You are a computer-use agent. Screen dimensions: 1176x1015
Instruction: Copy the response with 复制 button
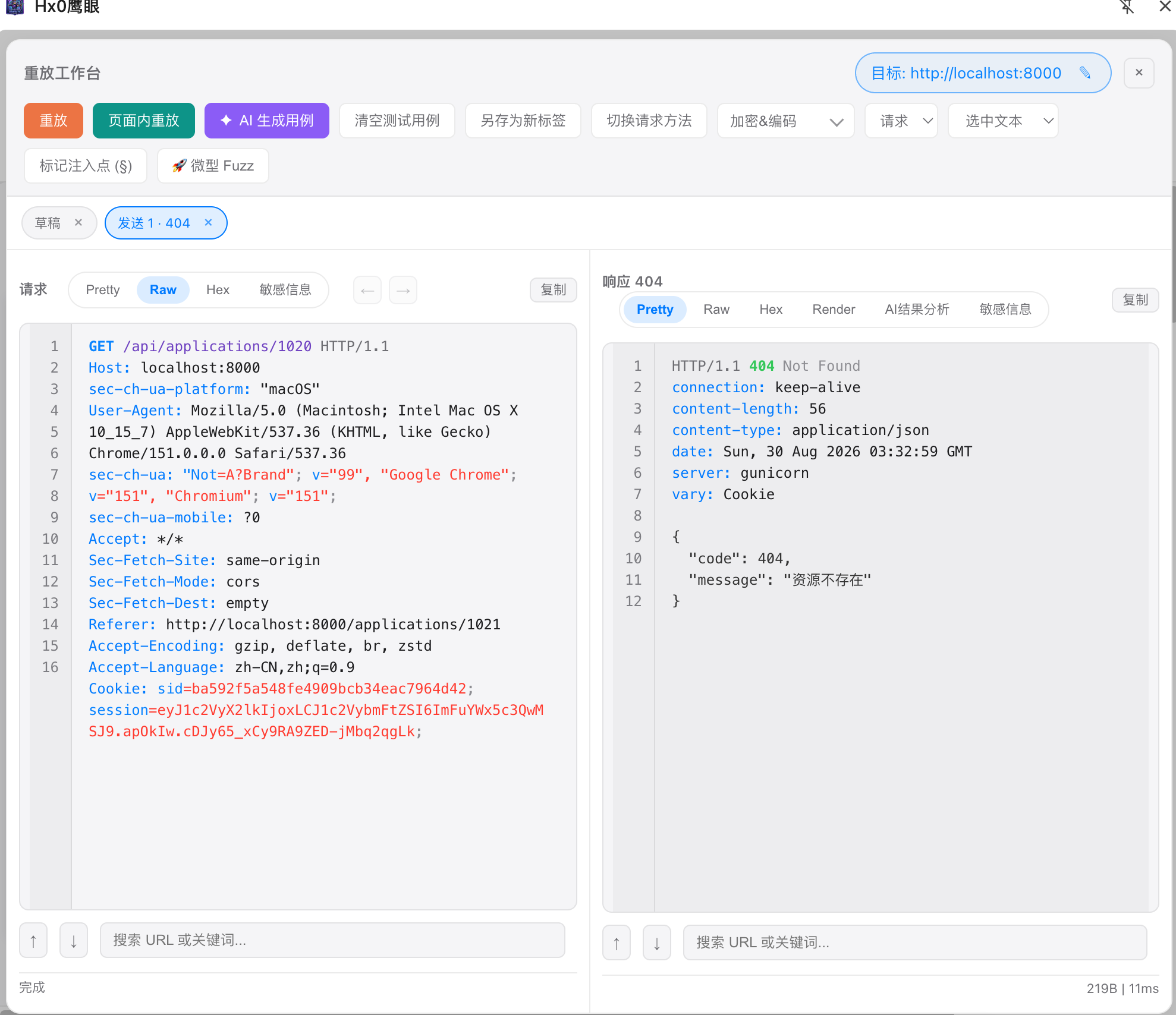tap(1135, 300)
